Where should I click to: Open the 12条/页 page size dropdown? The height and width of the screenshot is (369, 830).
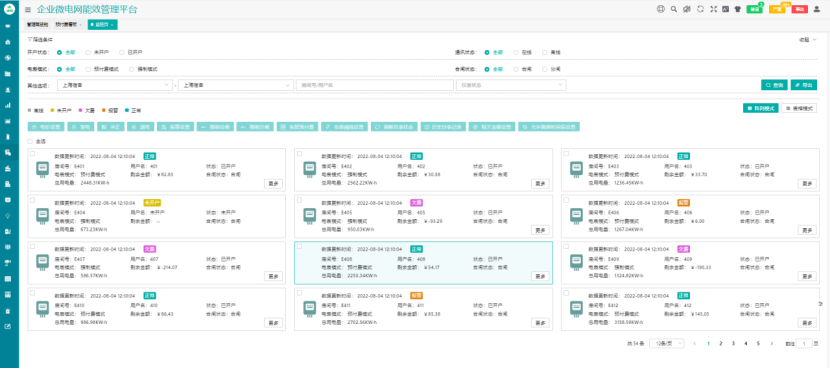point(666,343)
